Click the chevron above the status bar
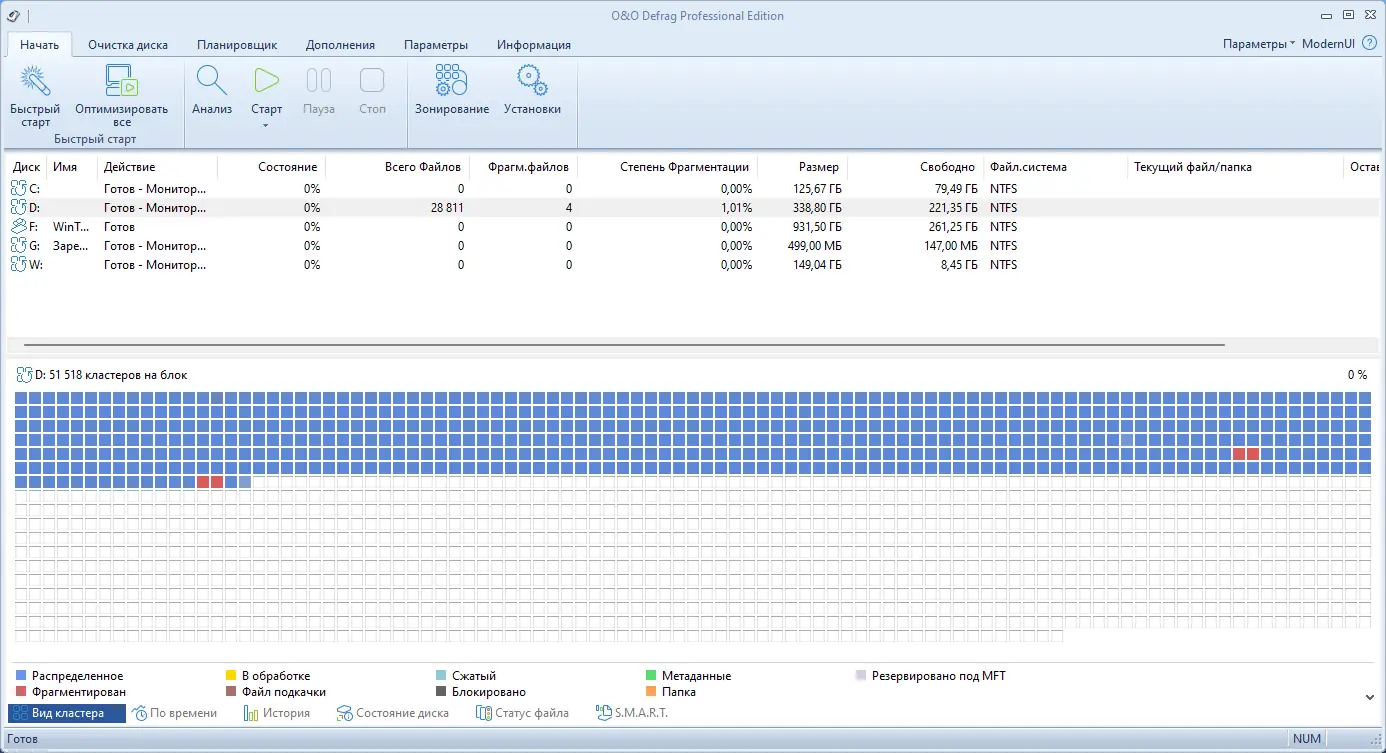The image size is (1386, 753). click(x=1370, y=695)
